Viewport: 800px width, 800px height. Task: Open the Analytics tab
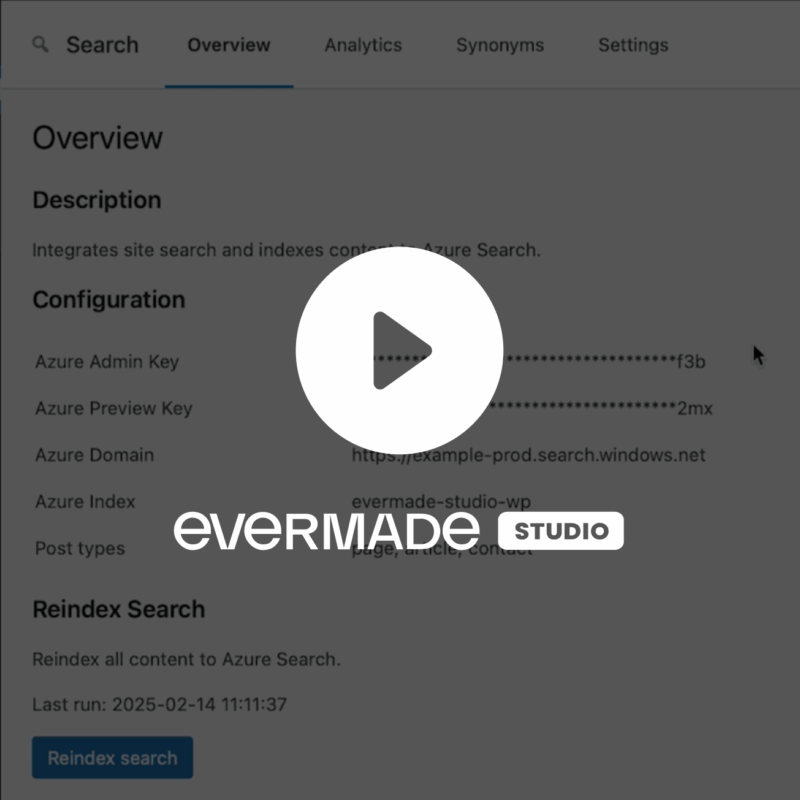click(363, 45)
